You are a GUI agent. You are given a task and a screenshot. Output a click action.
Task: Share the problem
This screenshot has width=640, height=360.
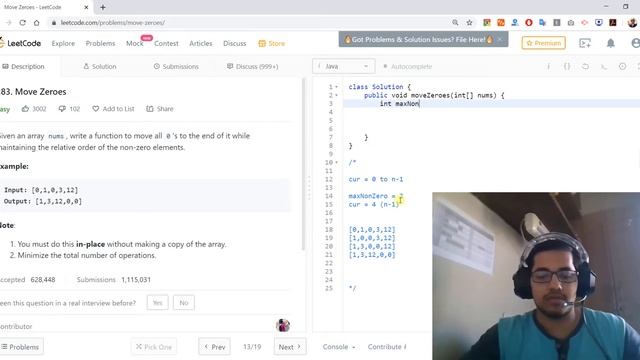click(160, 109)
